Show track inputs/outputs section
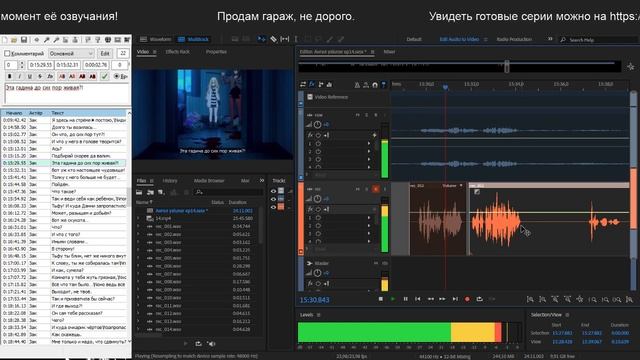 click(303, 84)
